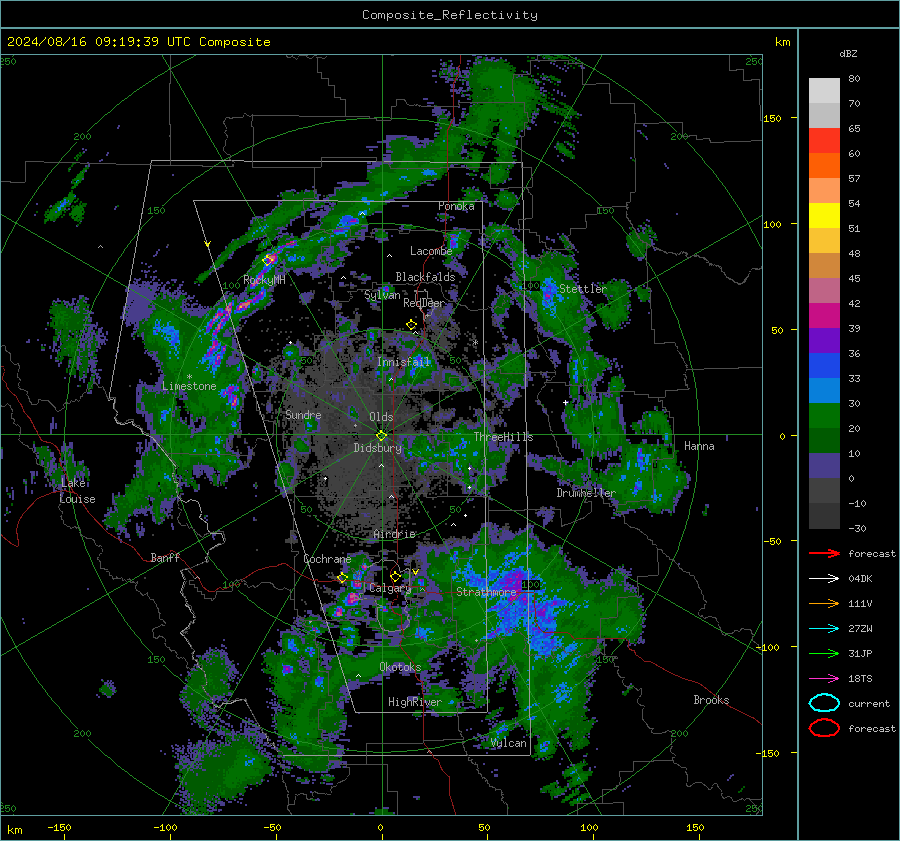
Task: Select the Didsbury label on map
Action: tap(377, 448)
